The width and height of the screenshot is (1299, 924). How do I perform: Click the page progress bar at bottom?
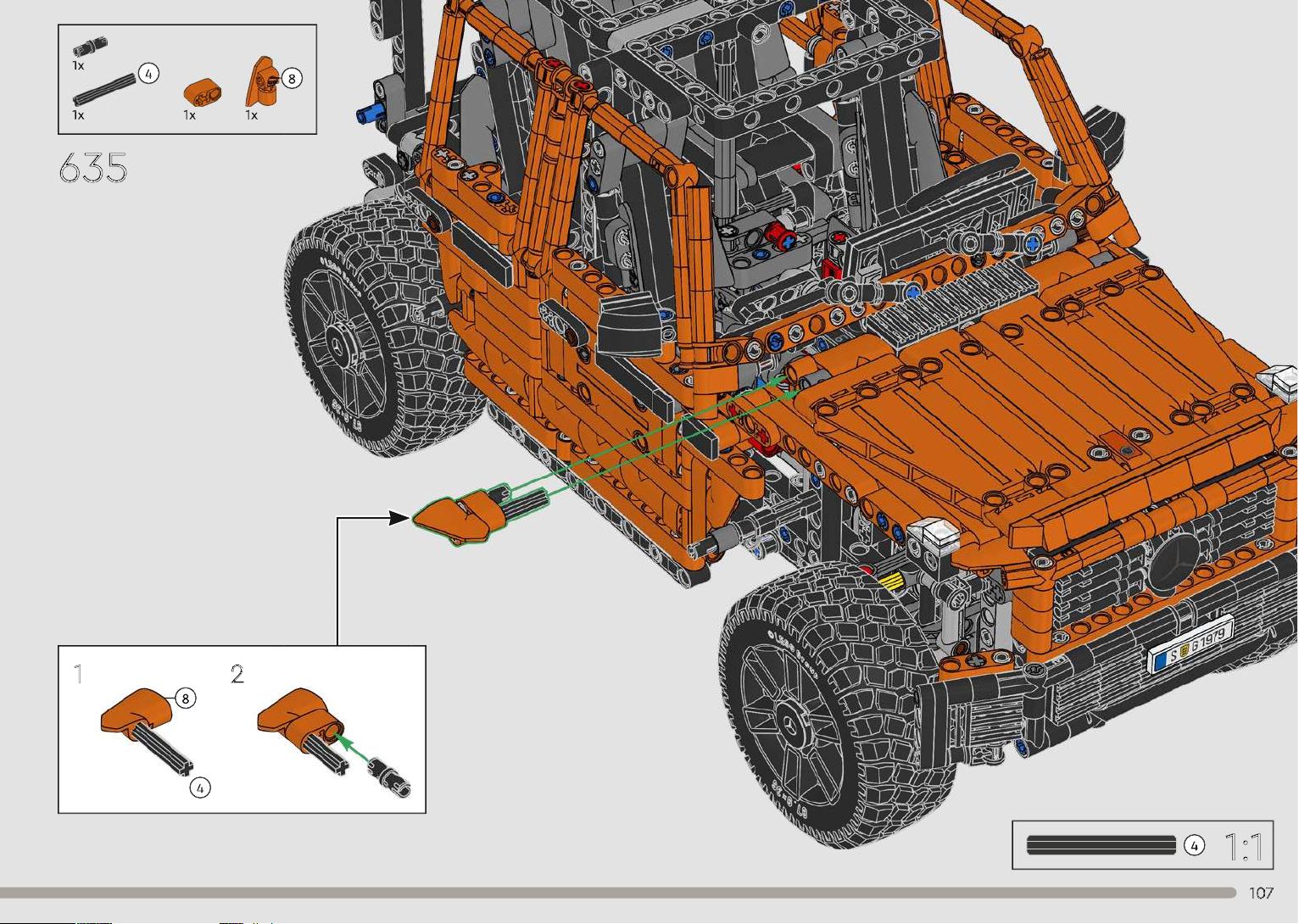(618, 893)
